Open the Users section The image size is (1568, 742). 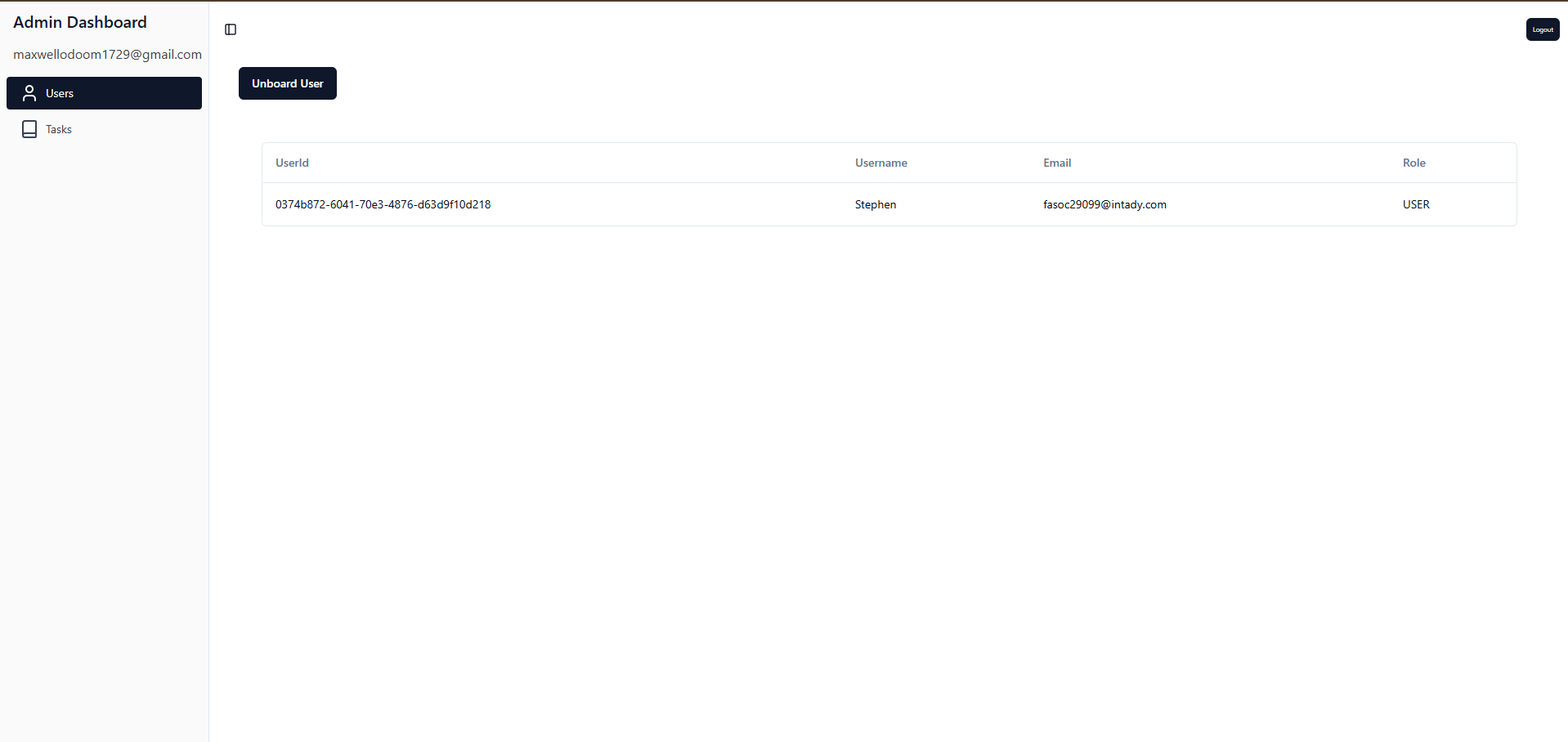(104, 92)
